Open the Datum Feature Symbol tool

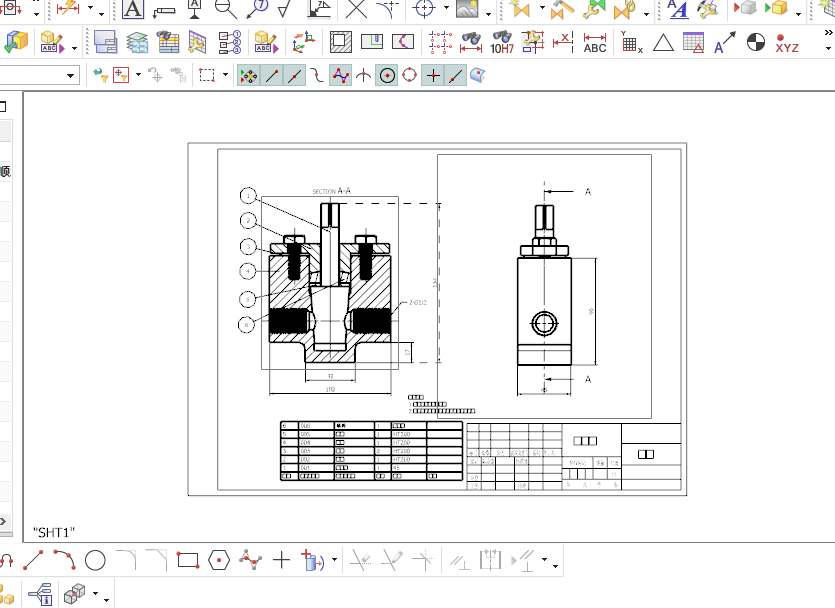[195, 9]
